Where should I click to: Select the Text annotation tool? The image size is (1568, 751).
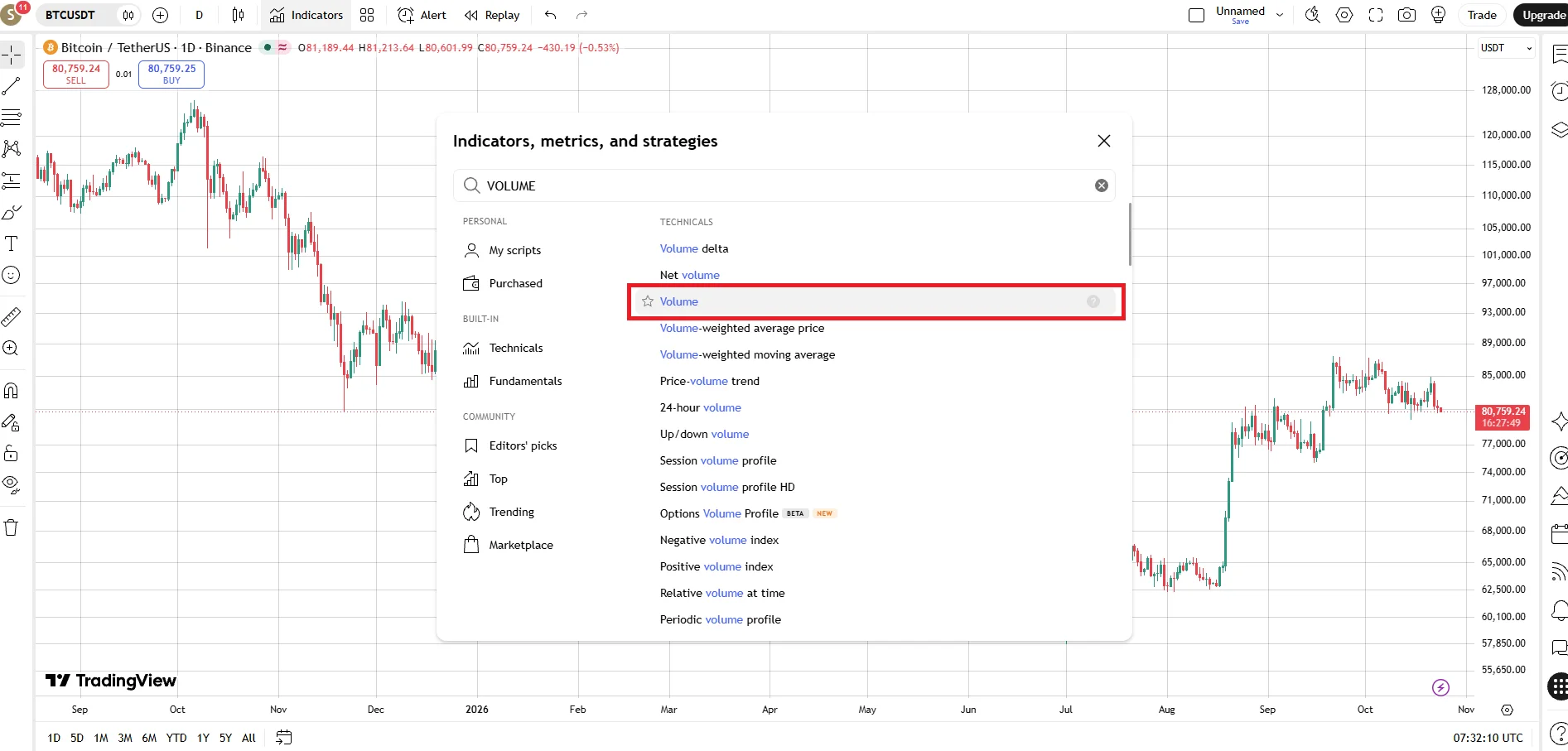12,243
